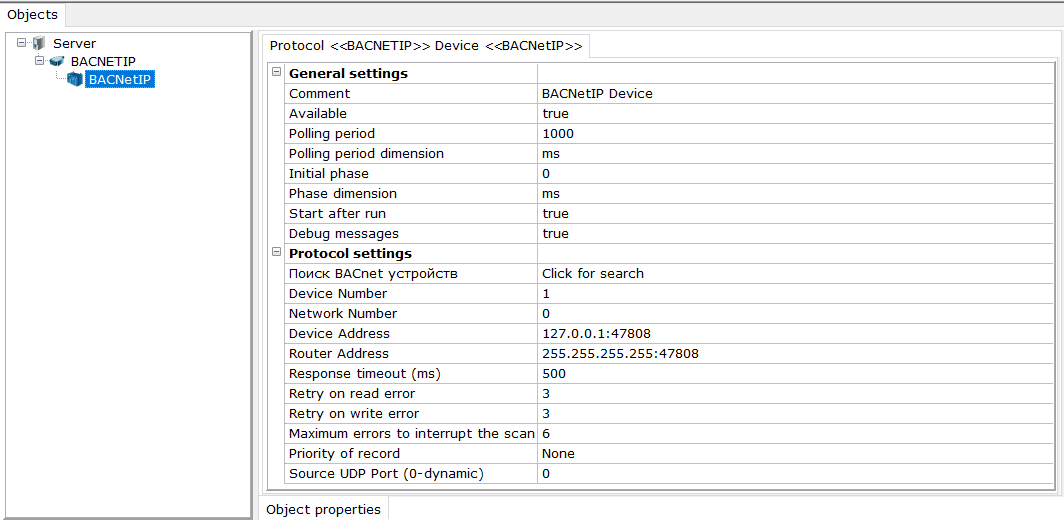
Task: Edit the Device Number value
Action: point(795,294)
